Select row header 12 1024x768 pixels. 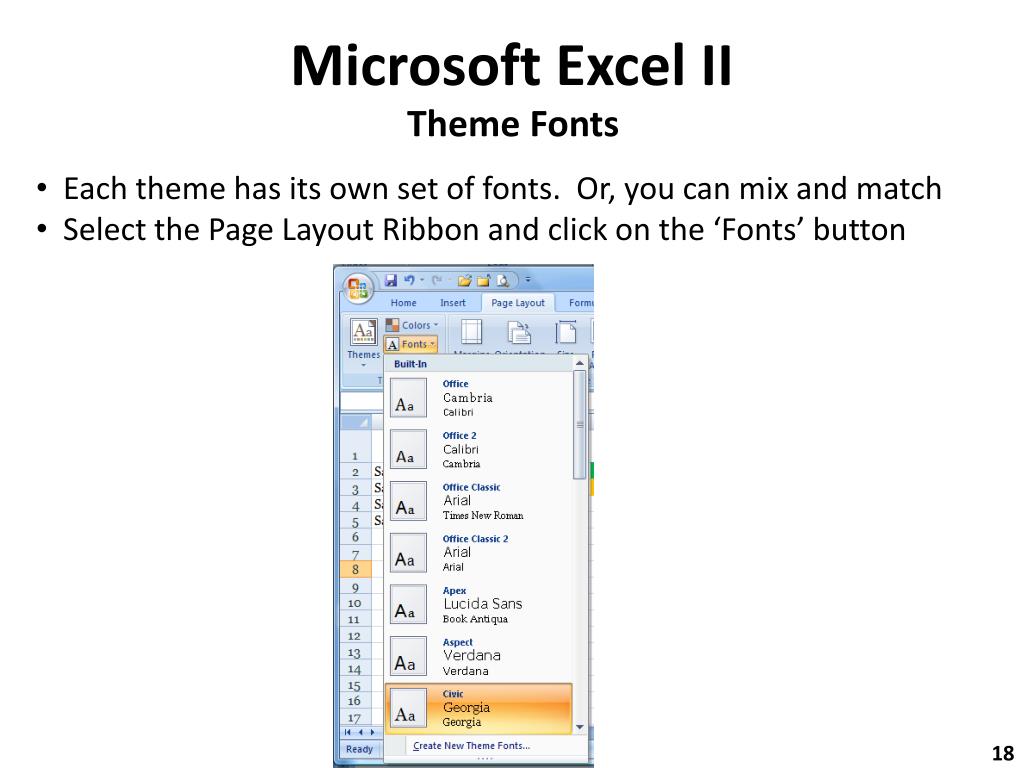pyautogui.click(x=354, y=636)
